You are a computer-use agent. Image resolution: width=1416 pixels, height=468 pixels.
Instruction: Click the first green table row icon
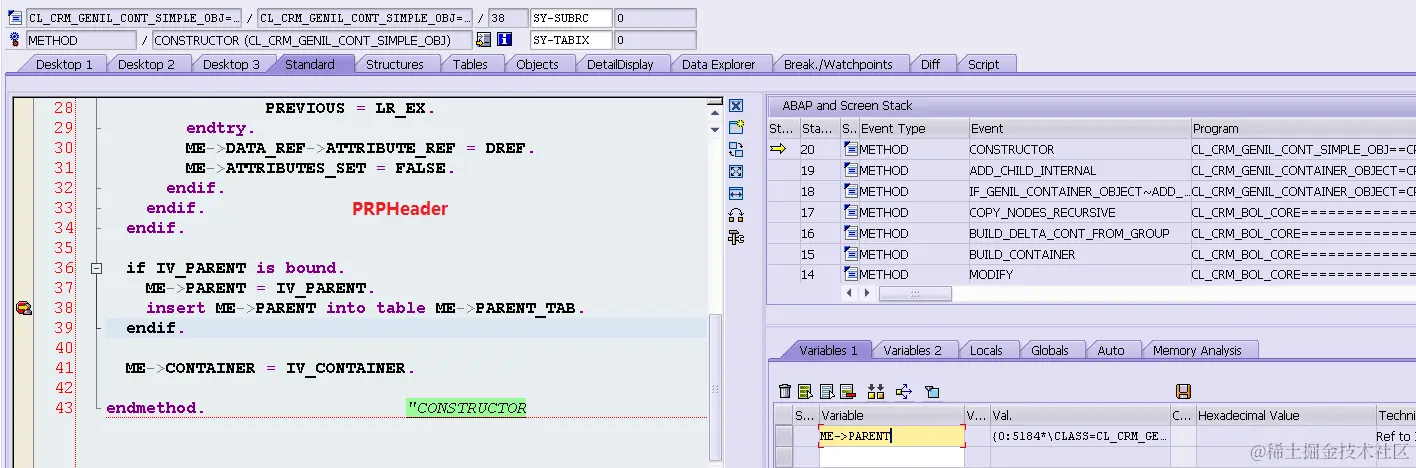(x=804, y=391)
